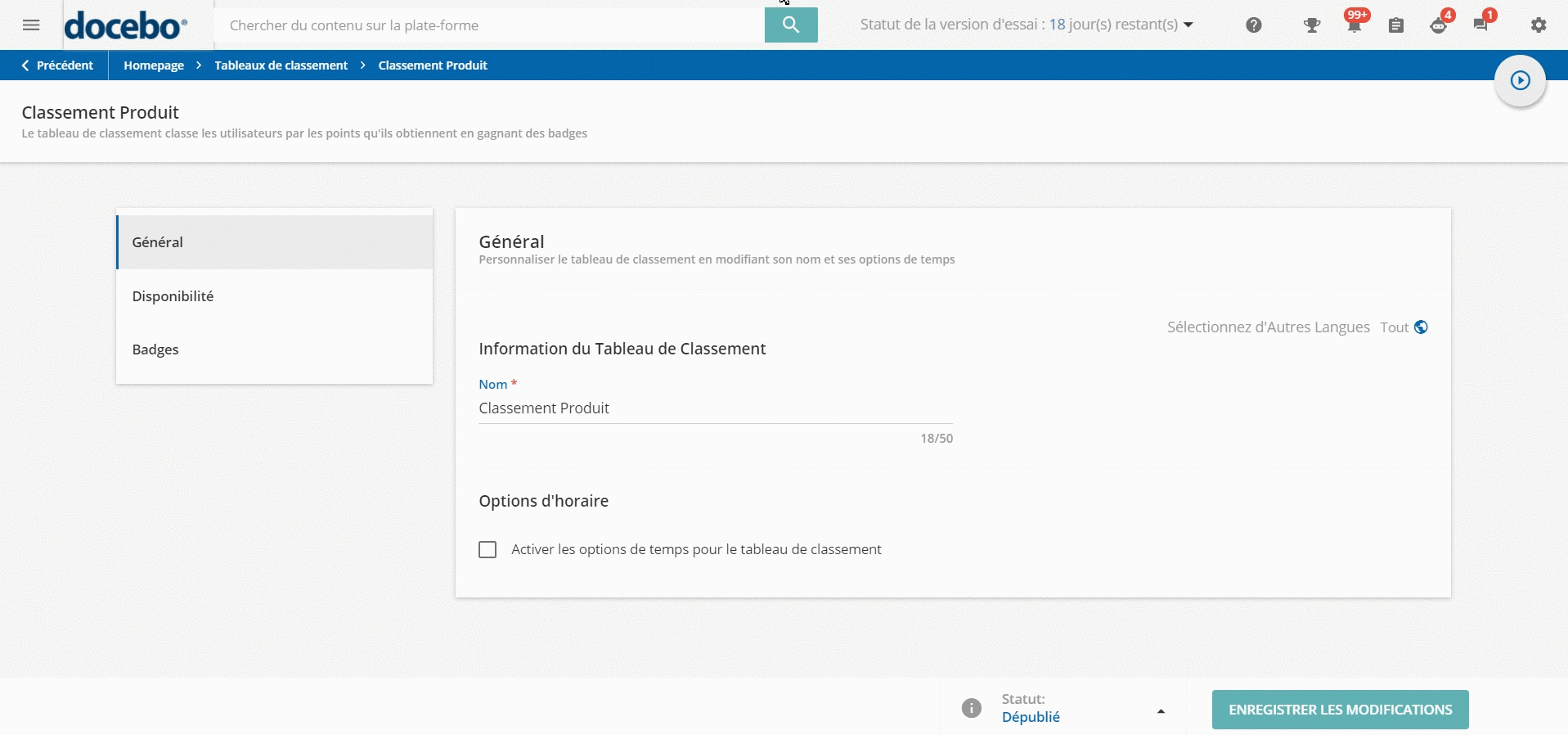Open the chat messages icon

pyautogui.click(x=1480, y=25)
